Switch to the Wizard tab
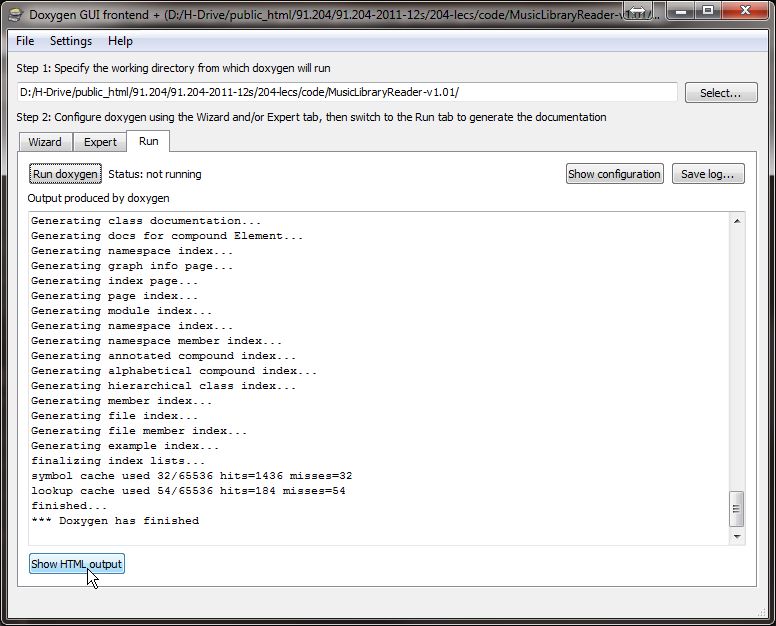The width and height of the screenshot is (776, 626). [46, 142]
